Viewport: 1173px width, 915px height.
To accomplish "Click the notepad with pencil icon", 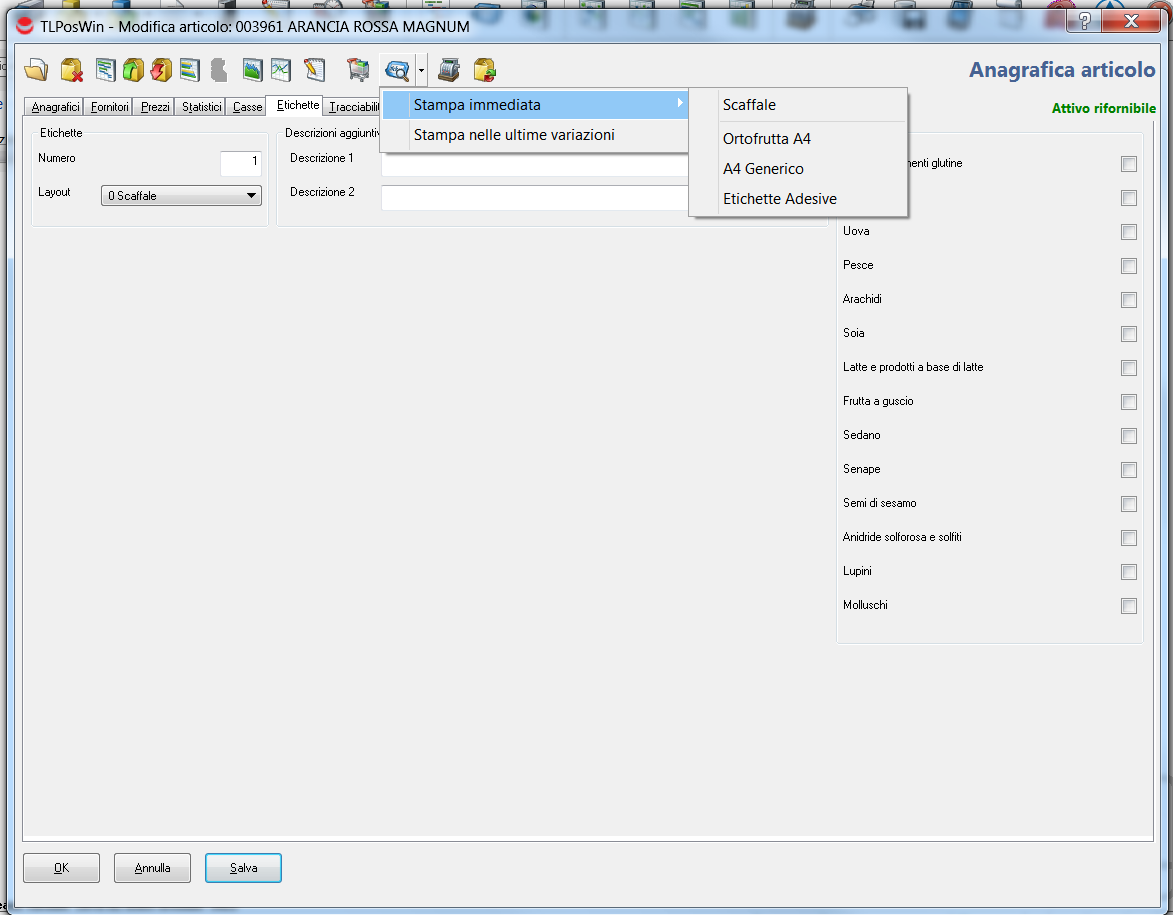I will coord(314,70).
